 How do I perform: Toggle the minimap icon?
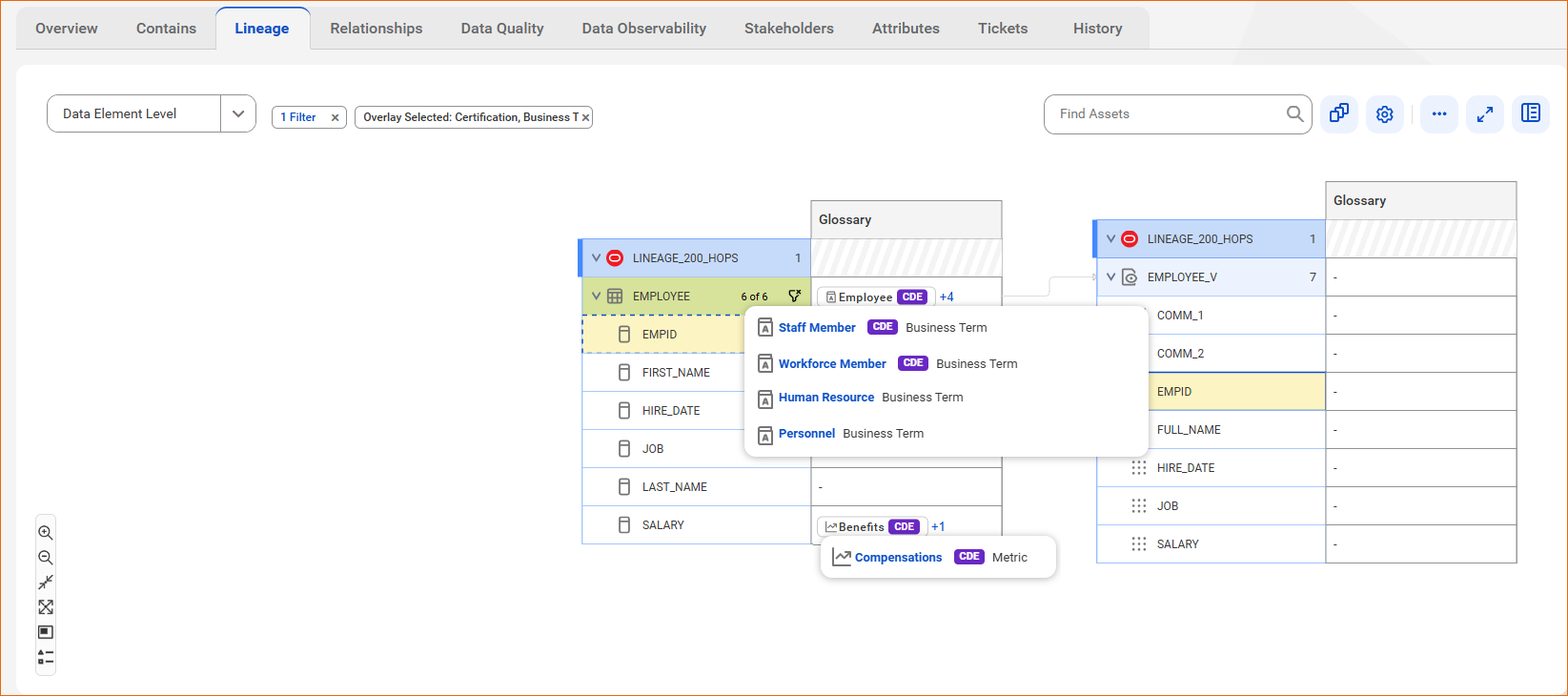pos(45,632)
